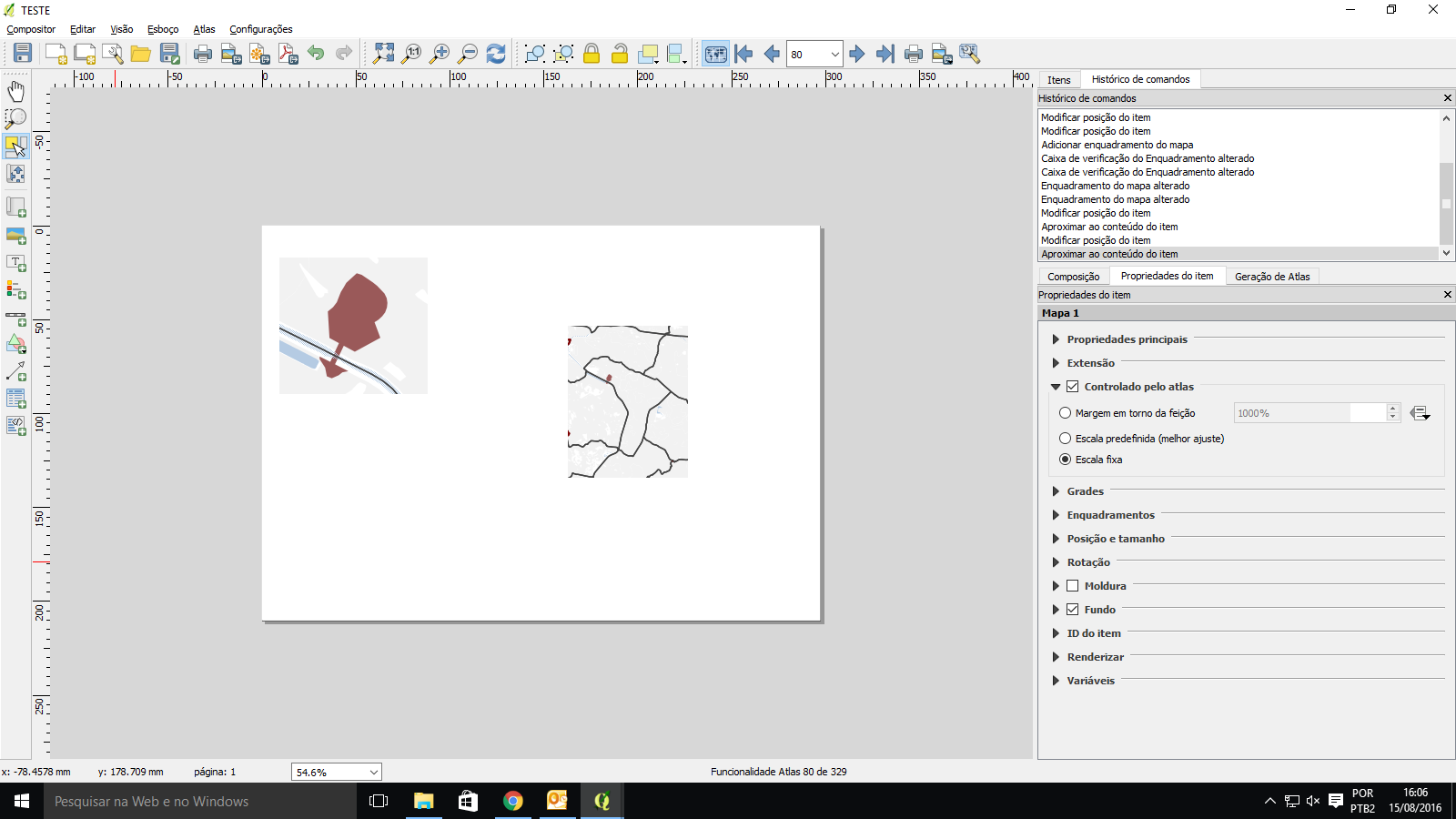Go to next Atlas feature
The height and width of the screenshot is (819, 1456).
click(857, 54)
